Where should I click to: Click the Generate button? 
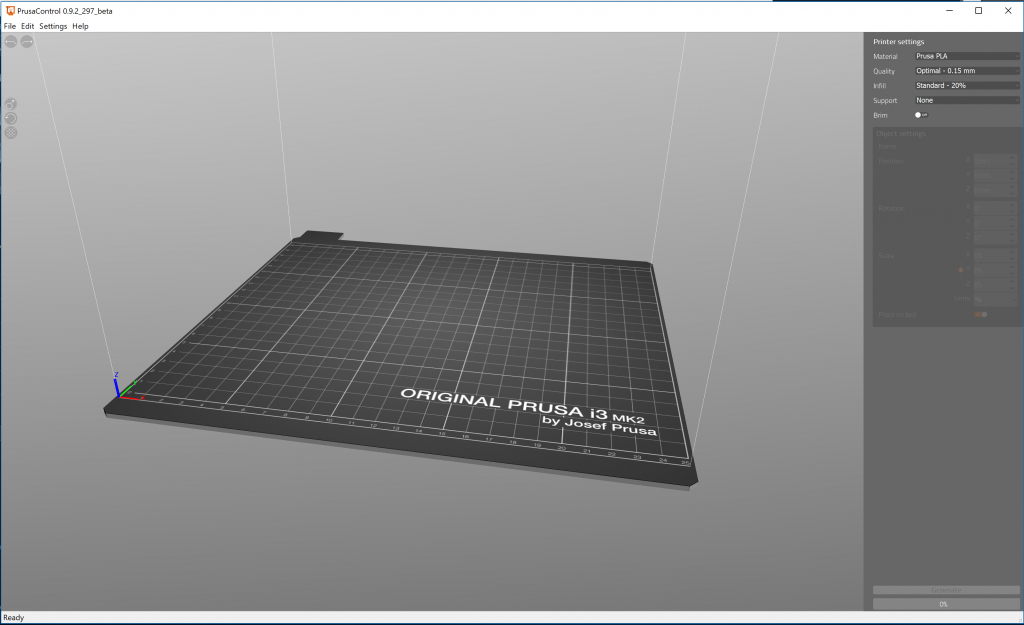946,590
